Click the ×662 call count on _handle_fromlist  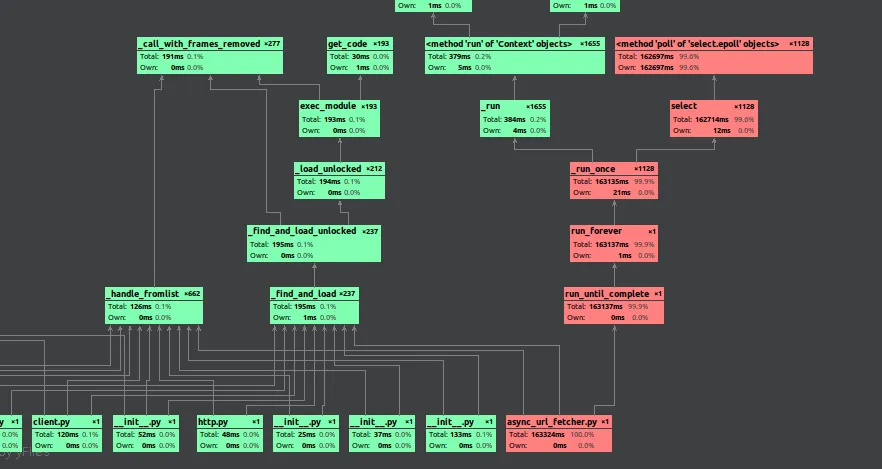pyautogui.click(x=192, y=294)
